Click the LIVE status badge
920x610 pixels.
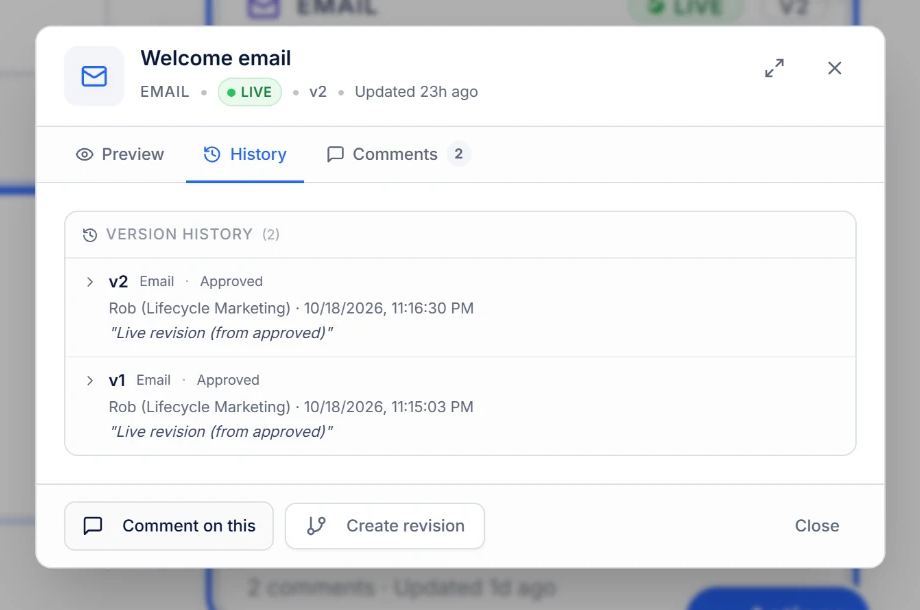[250, 92]
